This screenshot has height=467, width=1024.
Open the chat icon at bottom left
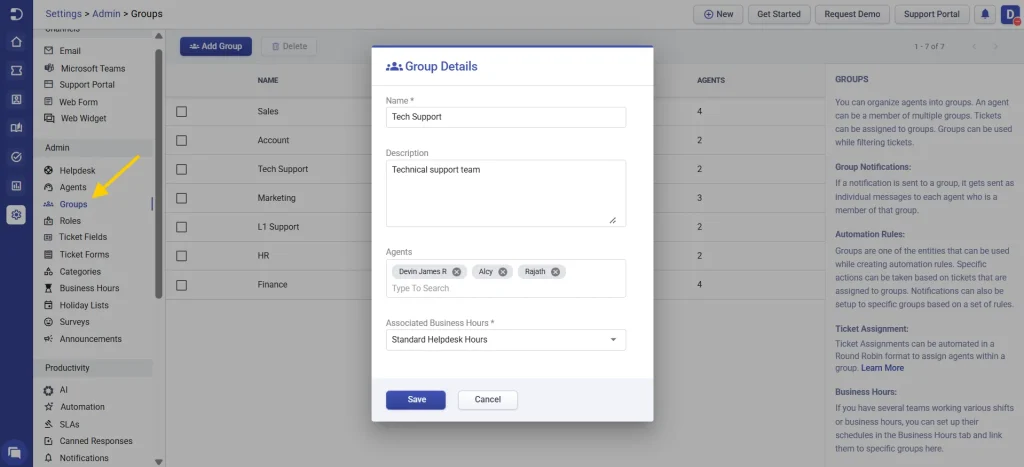point(16,452)
